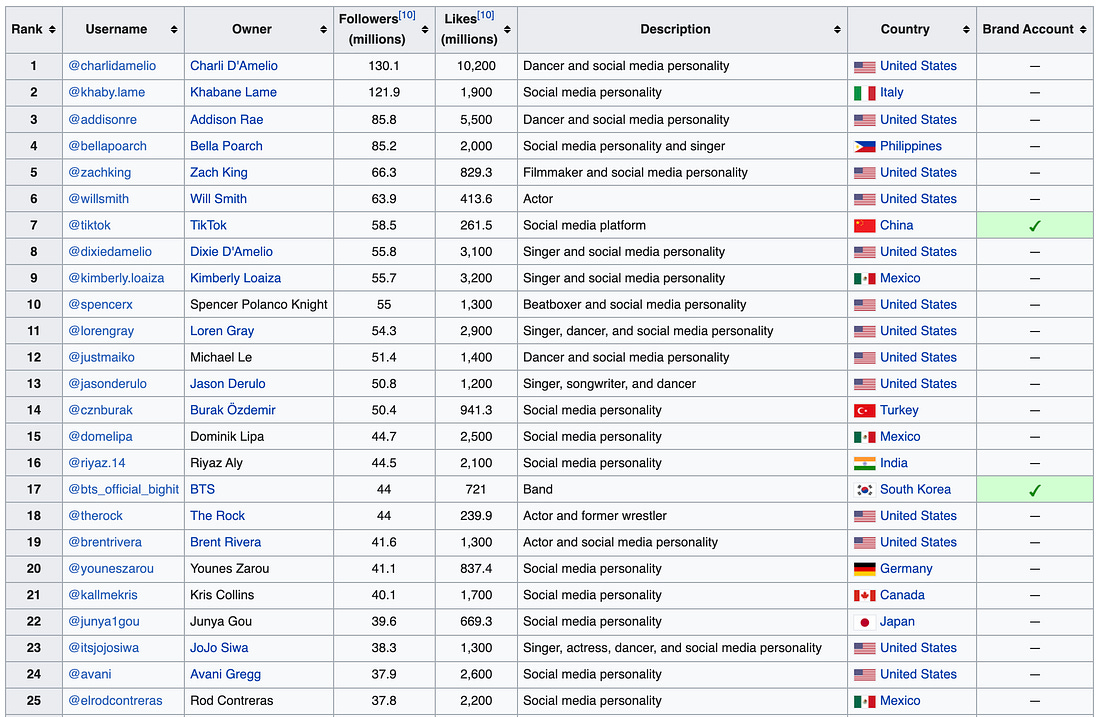
Task: Click owner name Spencer Polanco Knight
Action: tap(259, 304)
